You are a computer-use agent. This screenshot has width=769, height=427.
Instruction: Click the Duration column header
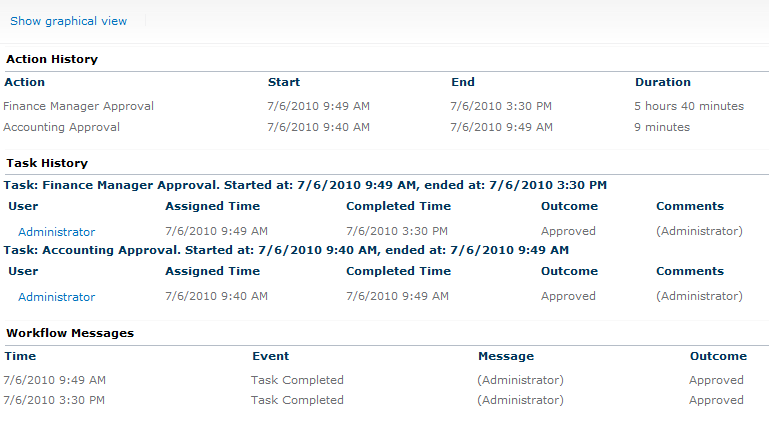coord(663,82)
